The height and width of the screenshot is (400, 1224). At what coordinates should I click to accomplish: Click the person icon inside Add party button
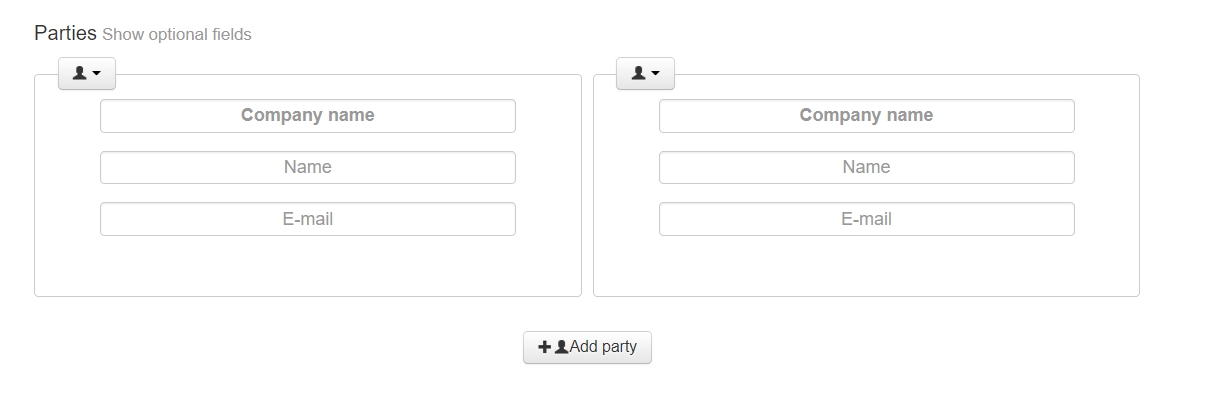click(x=561, y=347)
